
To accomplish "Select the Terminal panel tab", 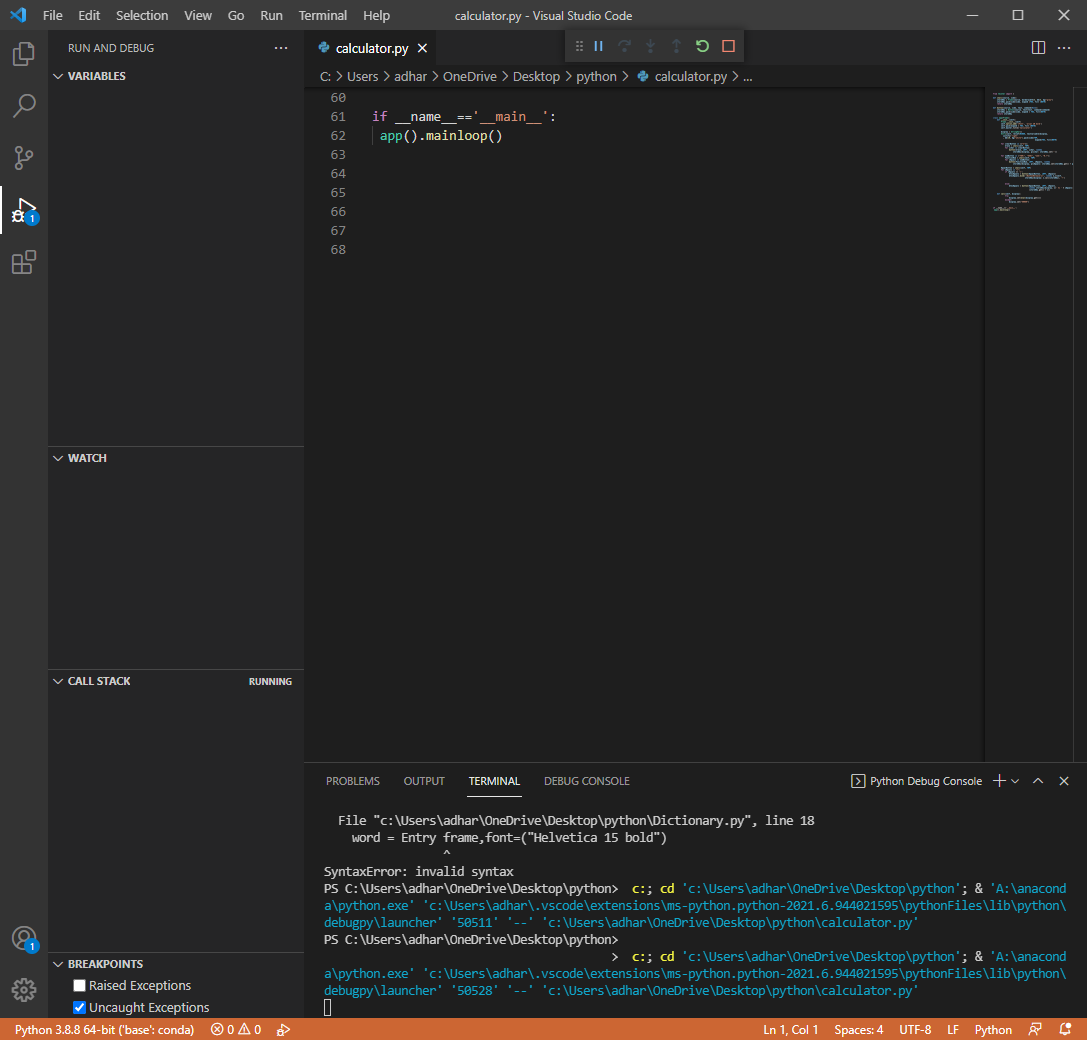I will click(494, 781).
